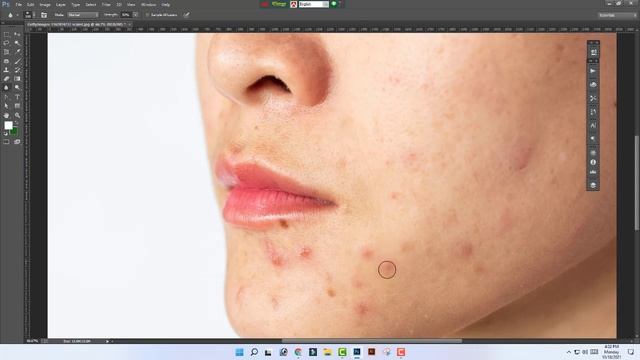This screenshot has width=640, height=360.
Task: Select the Brush tool
Action: [17, 61]
